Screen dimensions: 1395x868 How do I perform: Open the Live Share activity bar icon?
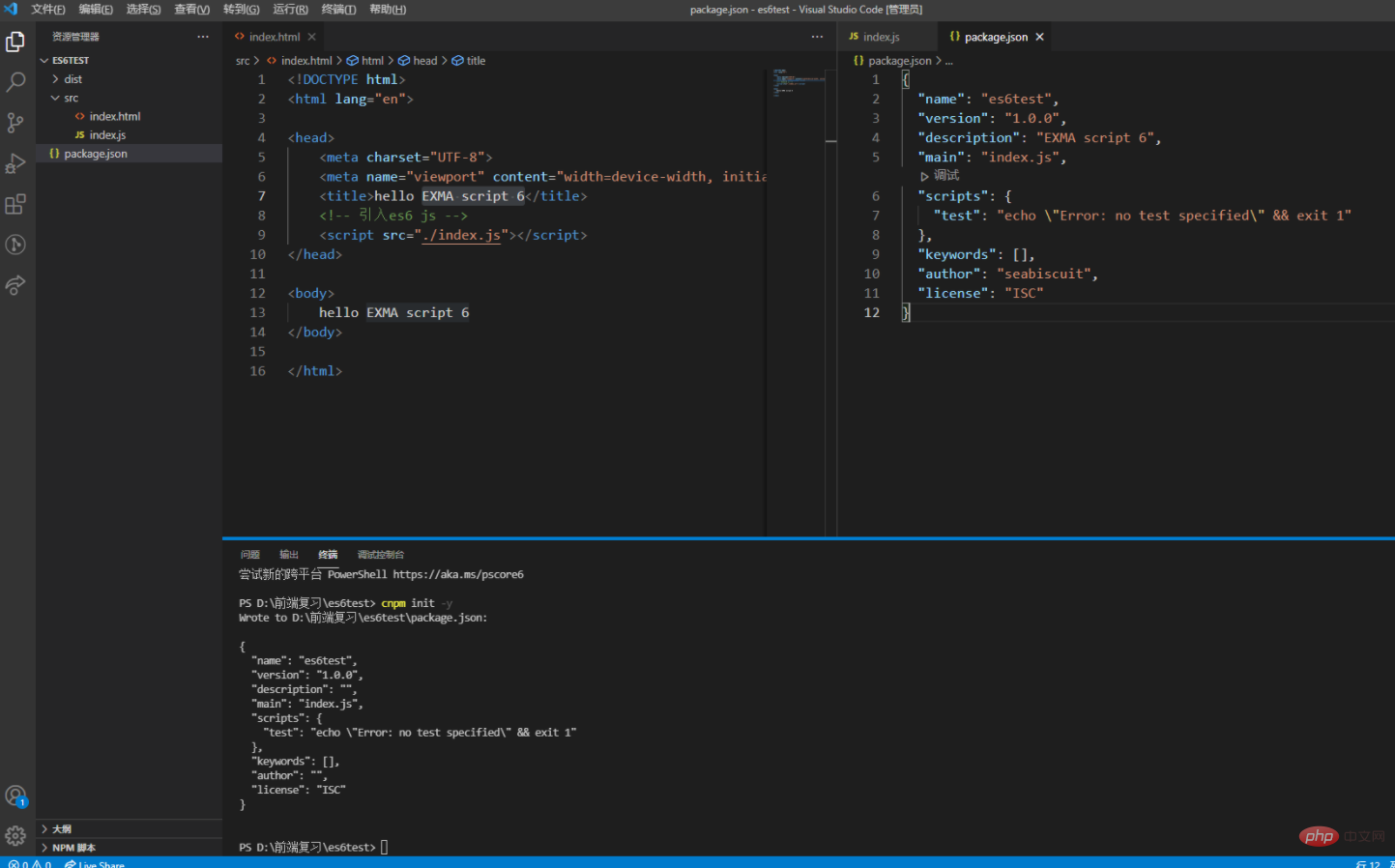[15, 285]
